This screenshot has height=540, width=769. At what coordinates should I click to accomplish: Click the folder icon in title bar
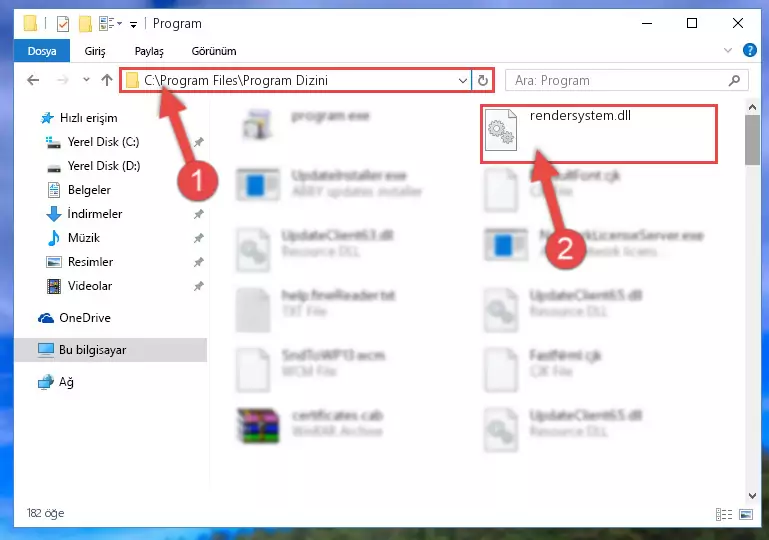[30, 23]
